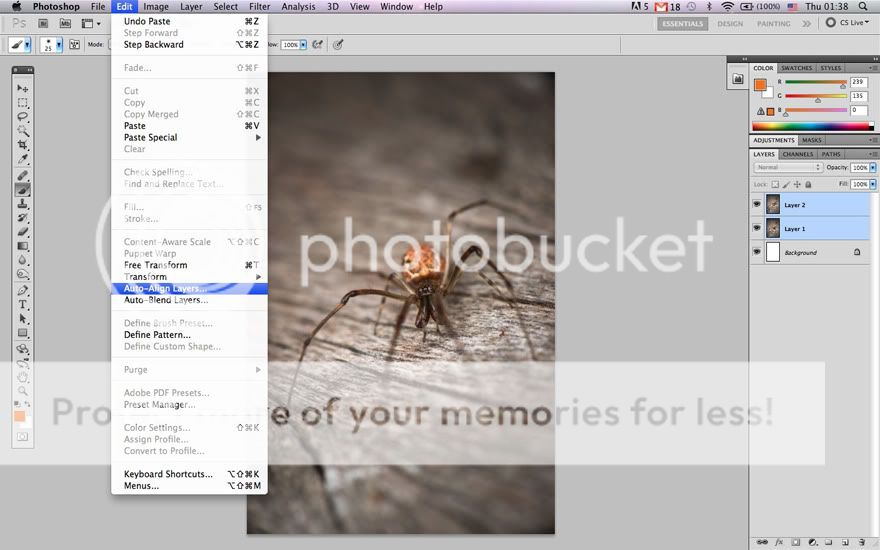Toggle Background layer visibility eye
The image size is (880, 550).
tap(757, 252)
